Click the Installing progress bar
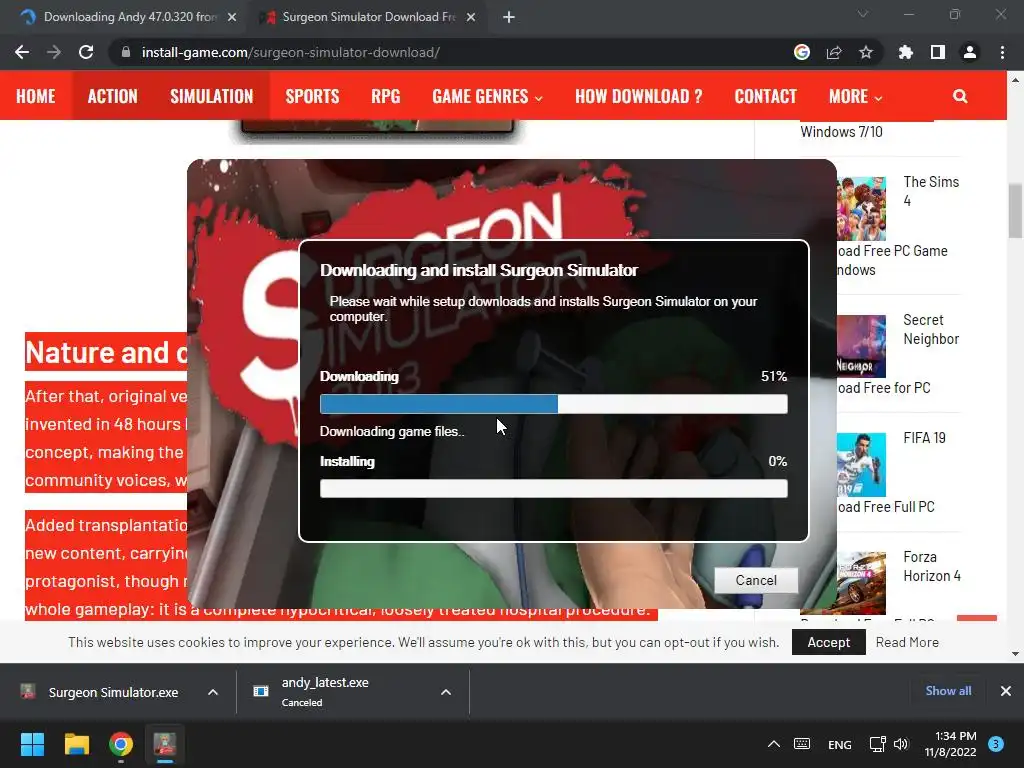This screenshot has width=1024, height=768. click(x=554, y=488)
